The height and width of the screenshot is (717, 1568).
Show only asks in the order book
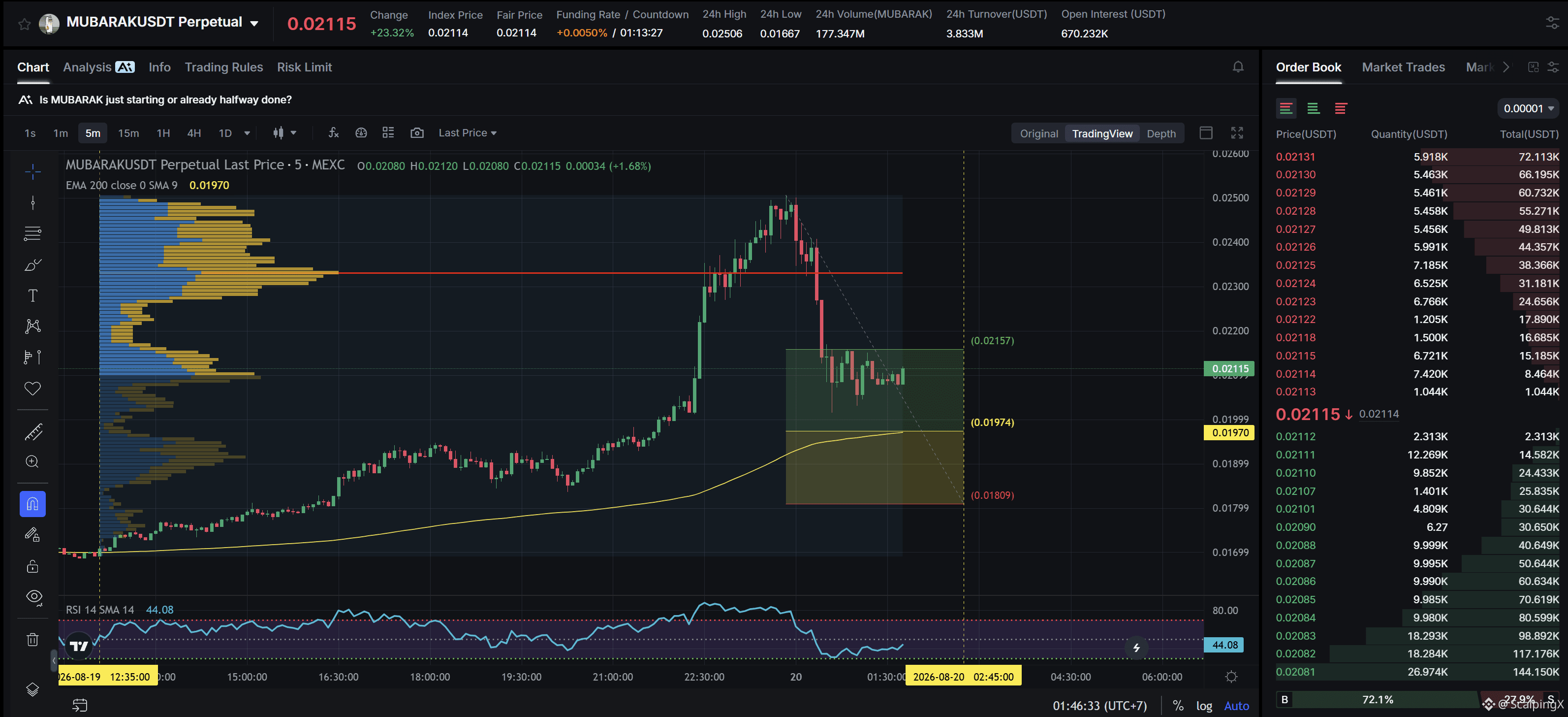tap(1340, 108)
